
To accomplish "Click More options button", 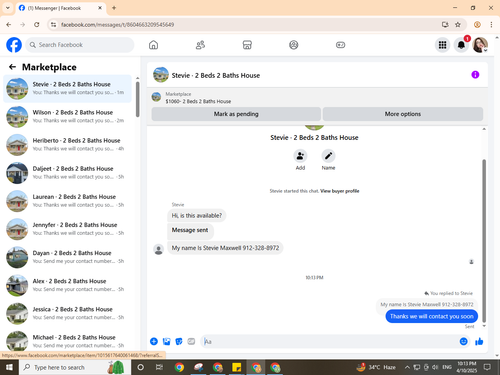I will 403,114.
